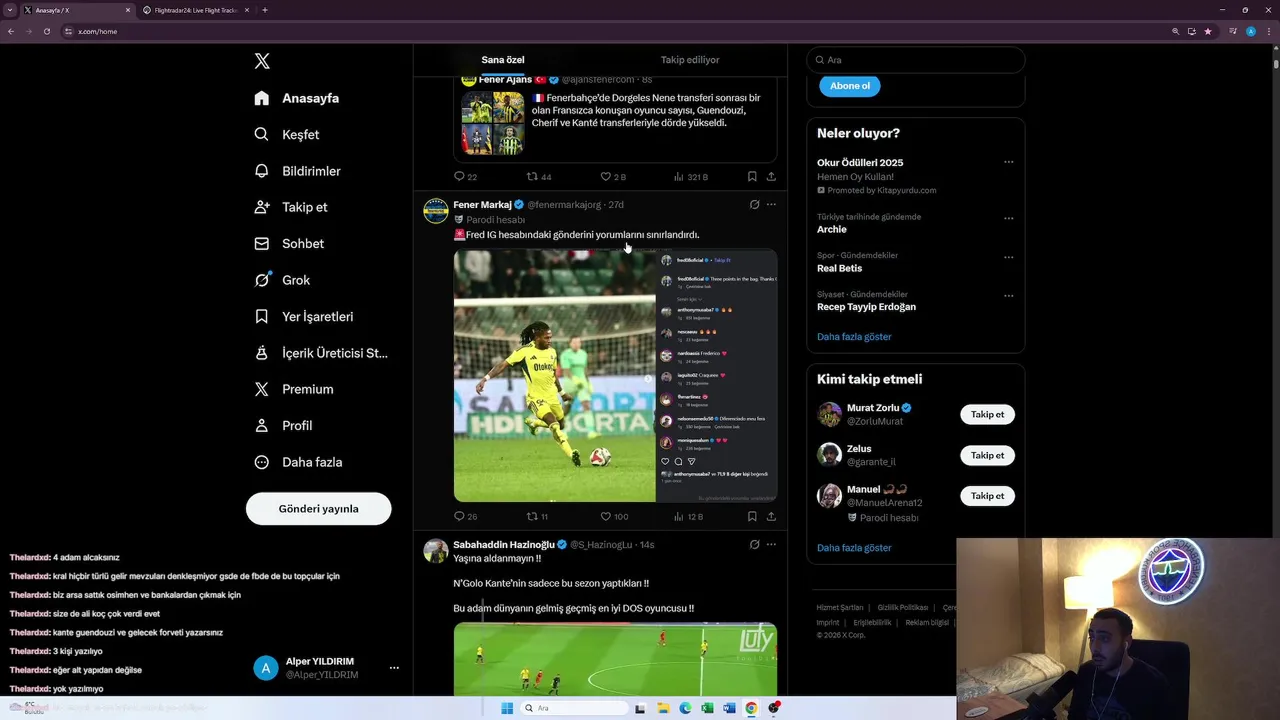Screen dimensions: 1280x720
Task: Show more follow suggestions Daha fazla göster
Action: [854, 548]
